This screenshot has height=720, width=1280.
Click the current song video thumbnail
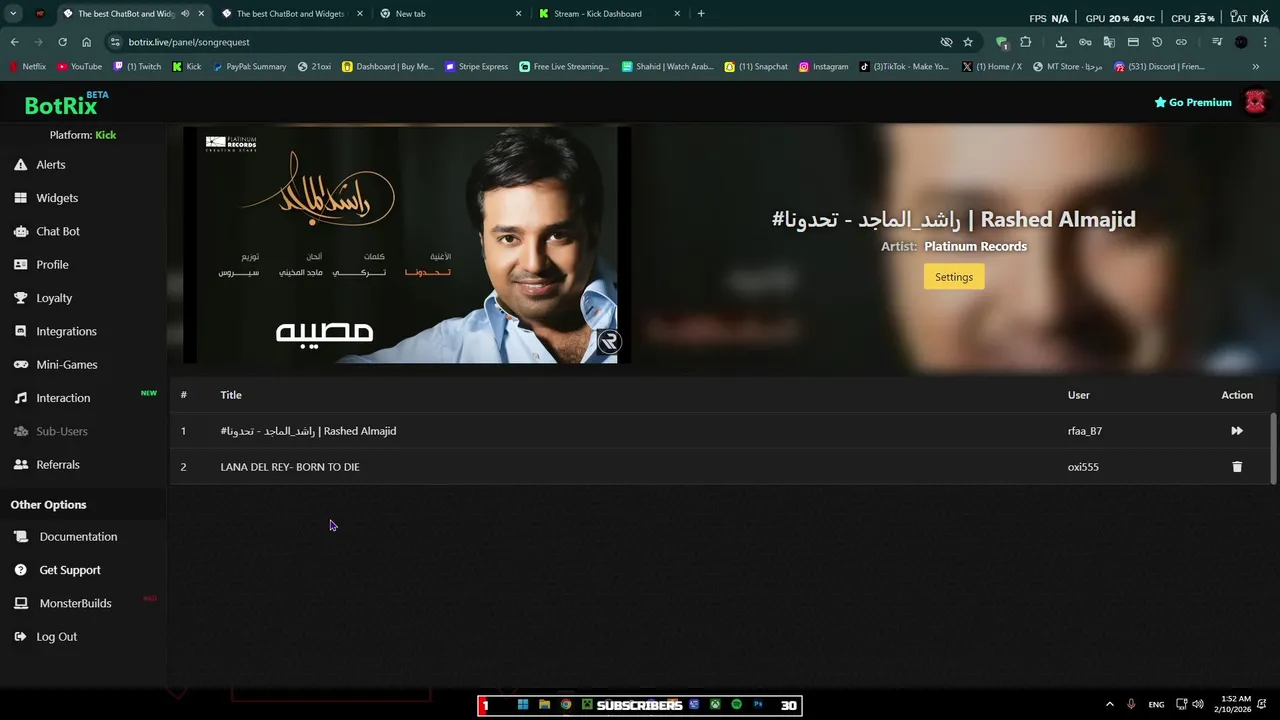point(407,245)
